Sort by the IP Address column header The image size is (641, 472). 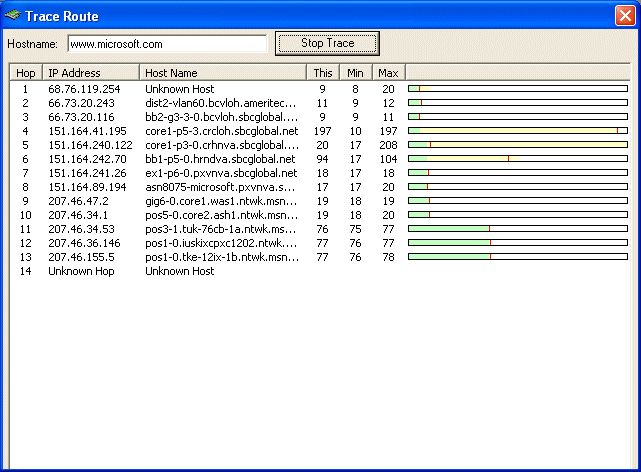(x=90, y=73)
